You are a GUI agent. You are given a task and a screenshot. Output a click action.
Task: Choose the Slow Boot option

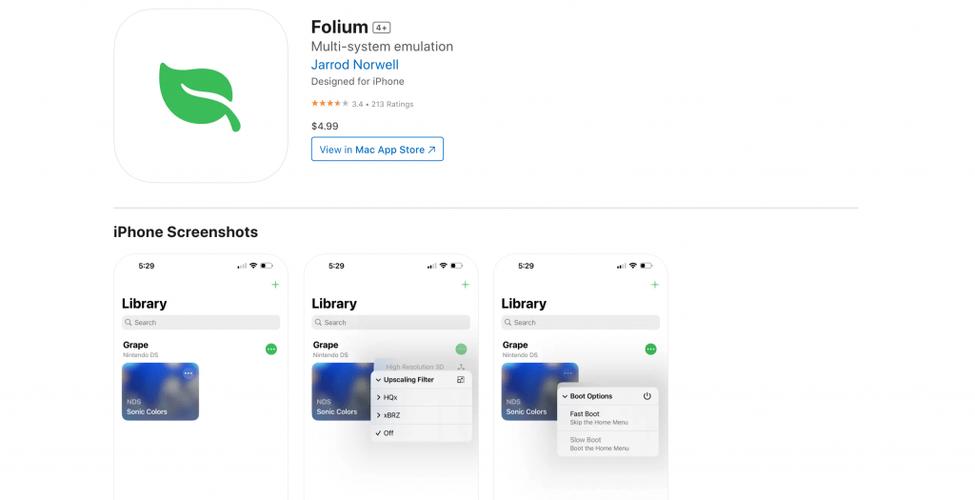(x=608, y=443)
